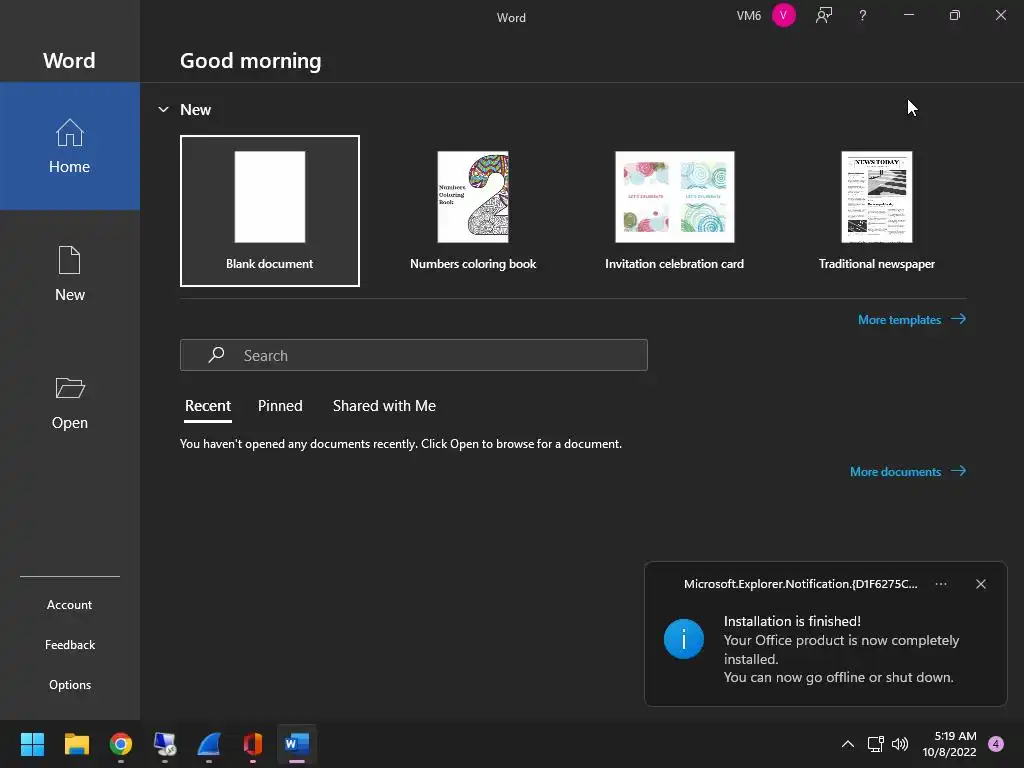Select the Invitation celebration card template
This screenshot has width=1024, height=768.
675,211
